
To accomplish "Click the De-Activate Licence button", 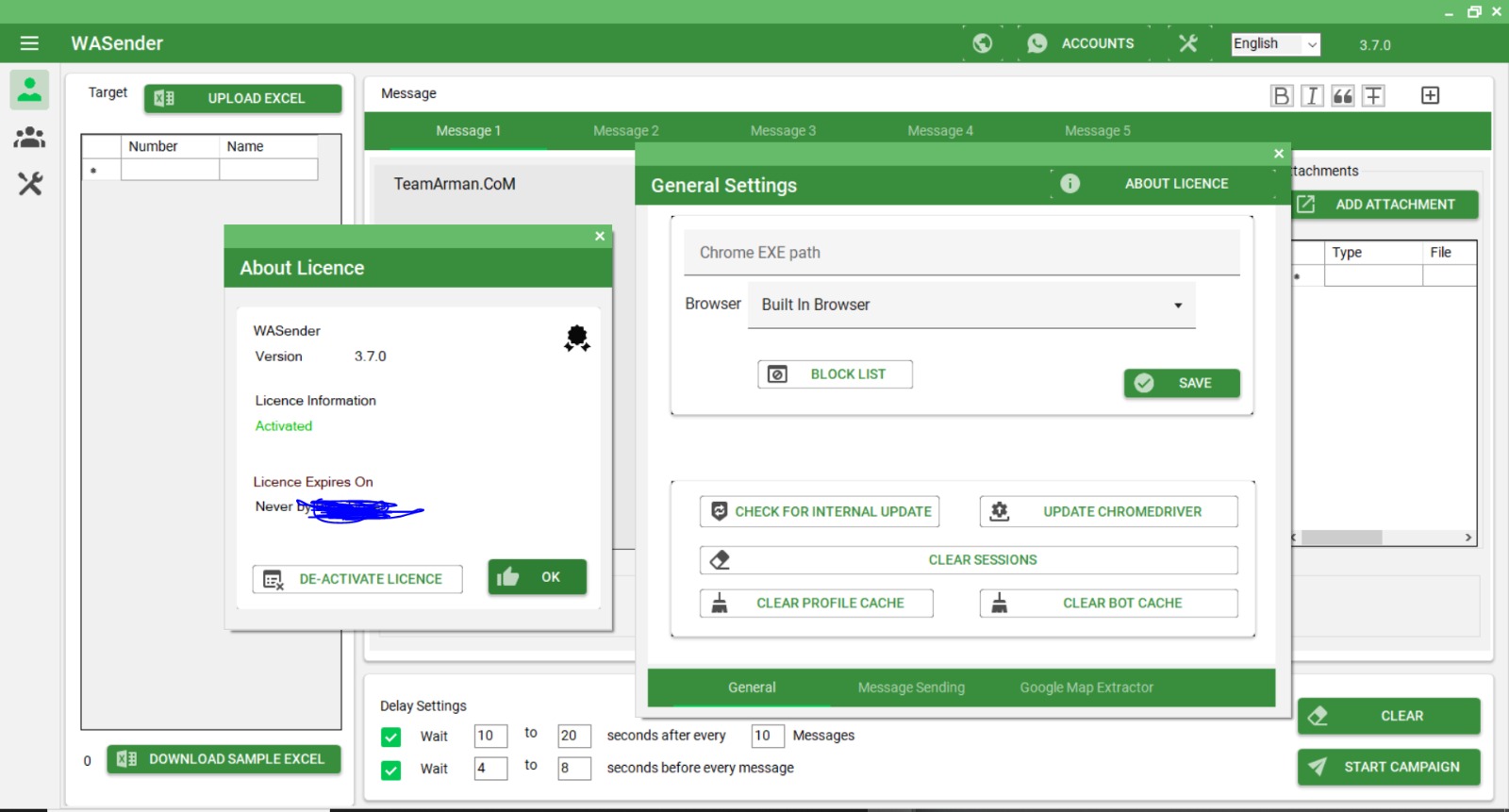I will point(357,579).
